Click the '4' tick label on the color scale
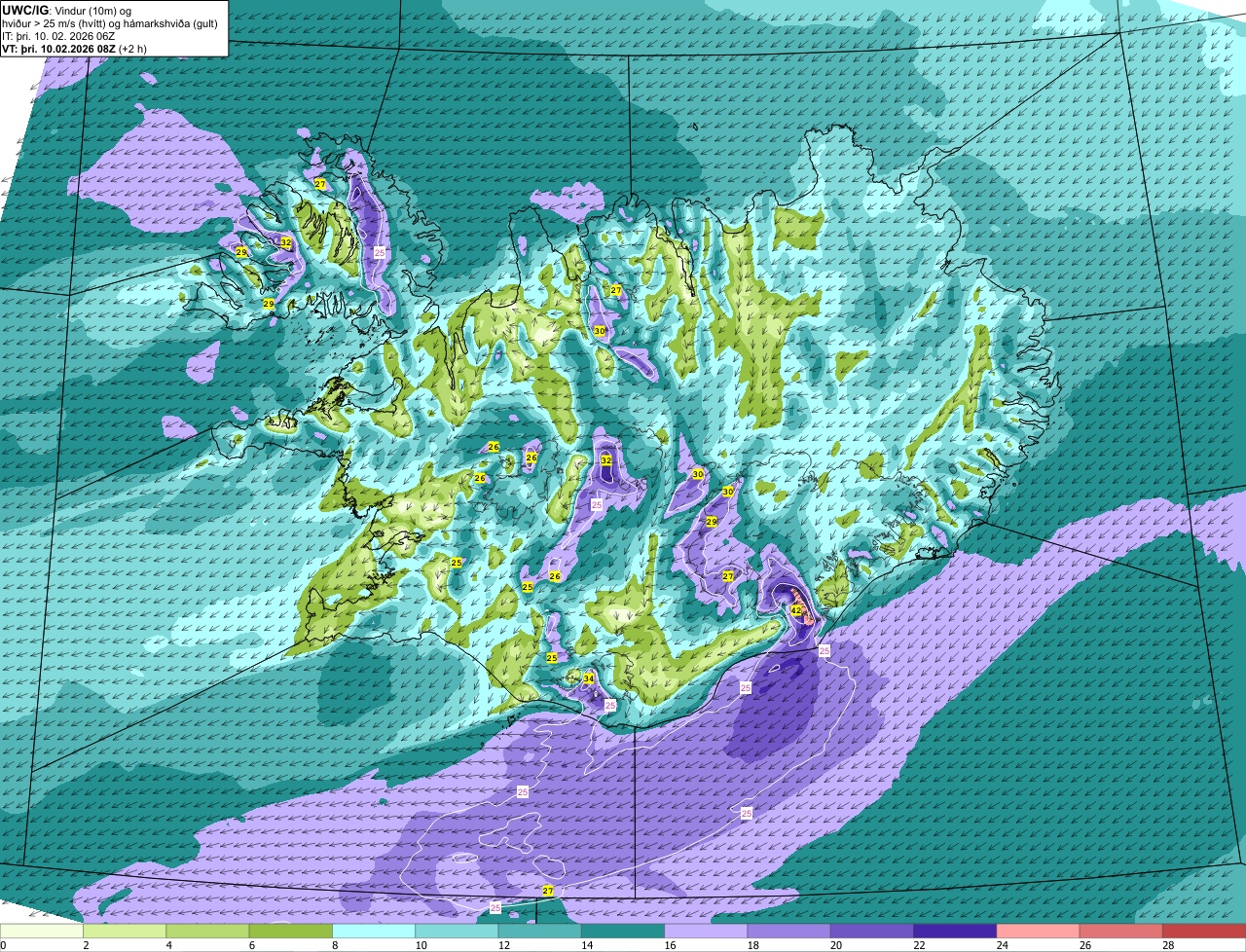Screen dimensions: 1246x952 168,945
